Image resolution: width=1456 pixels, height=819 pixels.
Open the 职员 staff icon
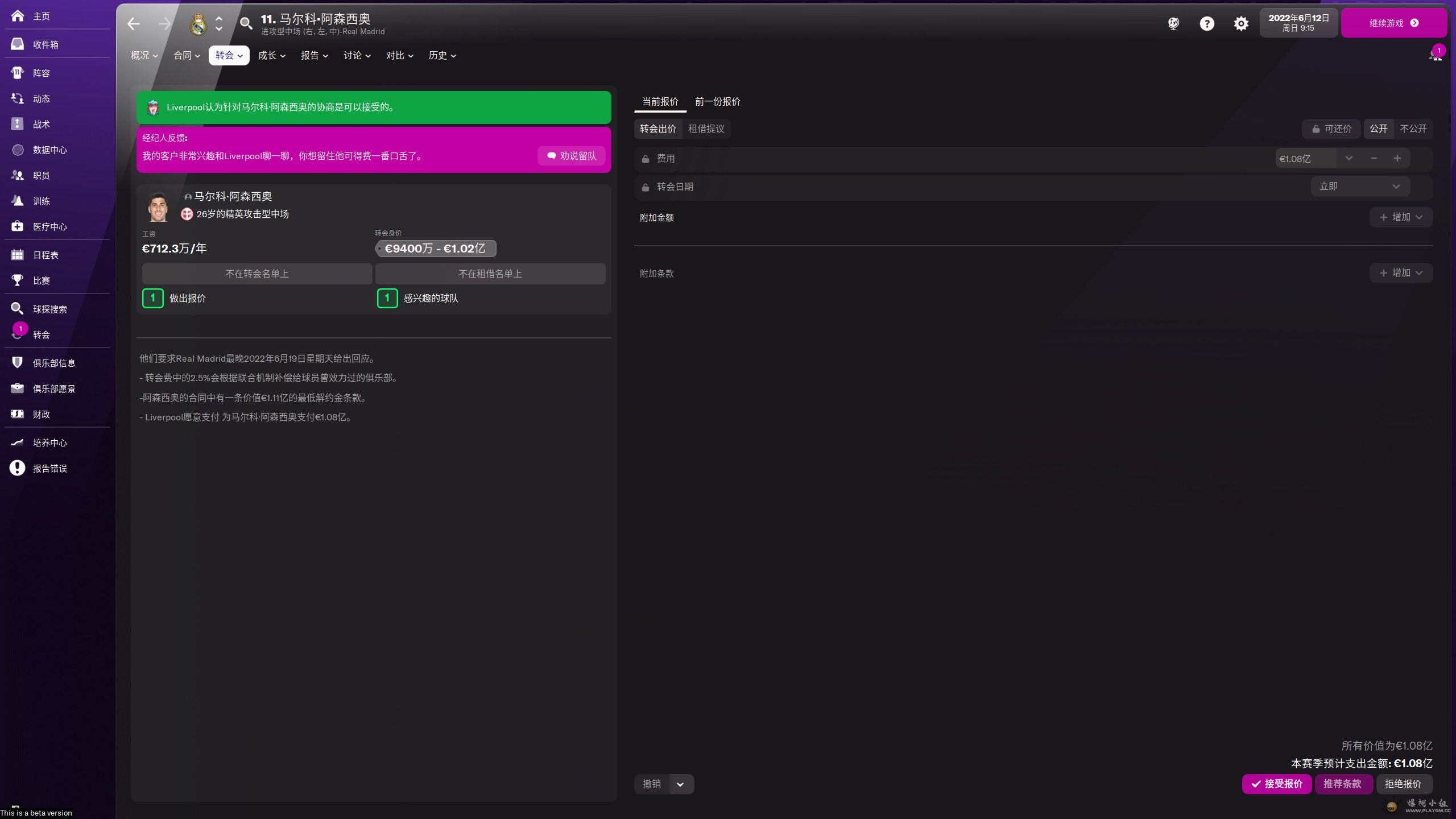coord(18,175)
